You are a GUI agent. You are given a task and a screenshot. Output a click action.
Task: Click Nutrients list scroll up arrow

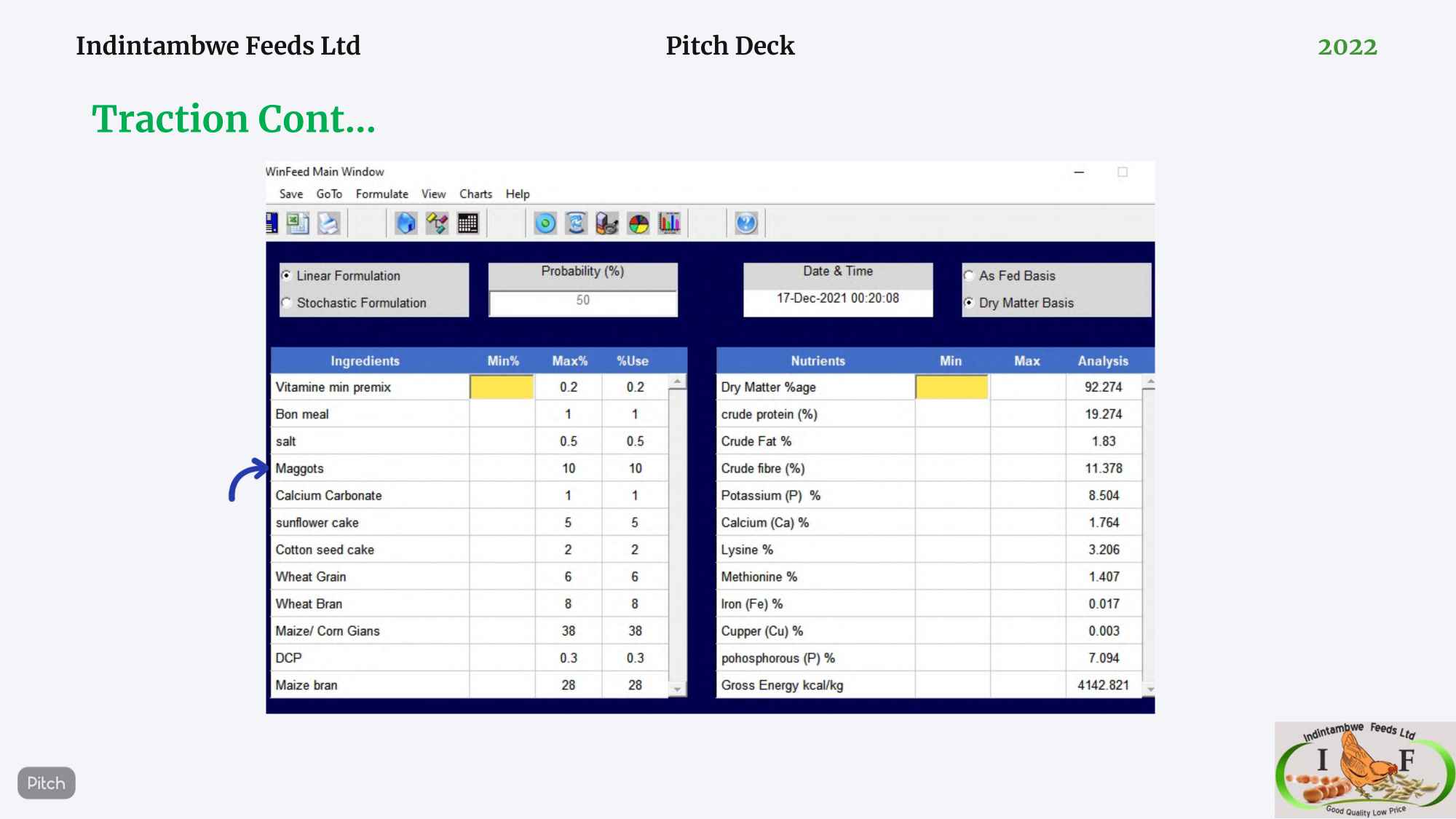1150,381
